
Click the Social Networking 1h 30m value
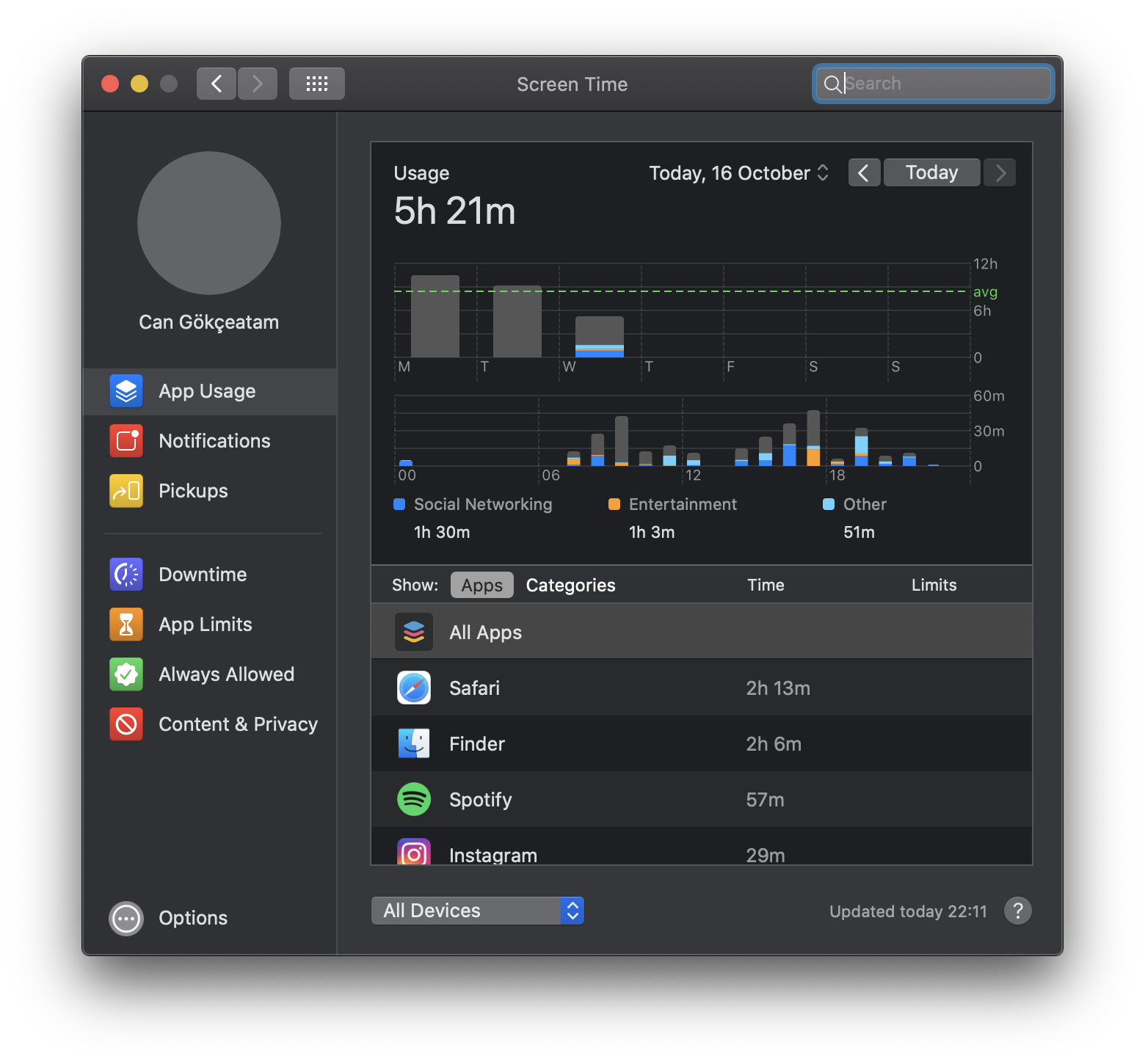pos(442,532)
